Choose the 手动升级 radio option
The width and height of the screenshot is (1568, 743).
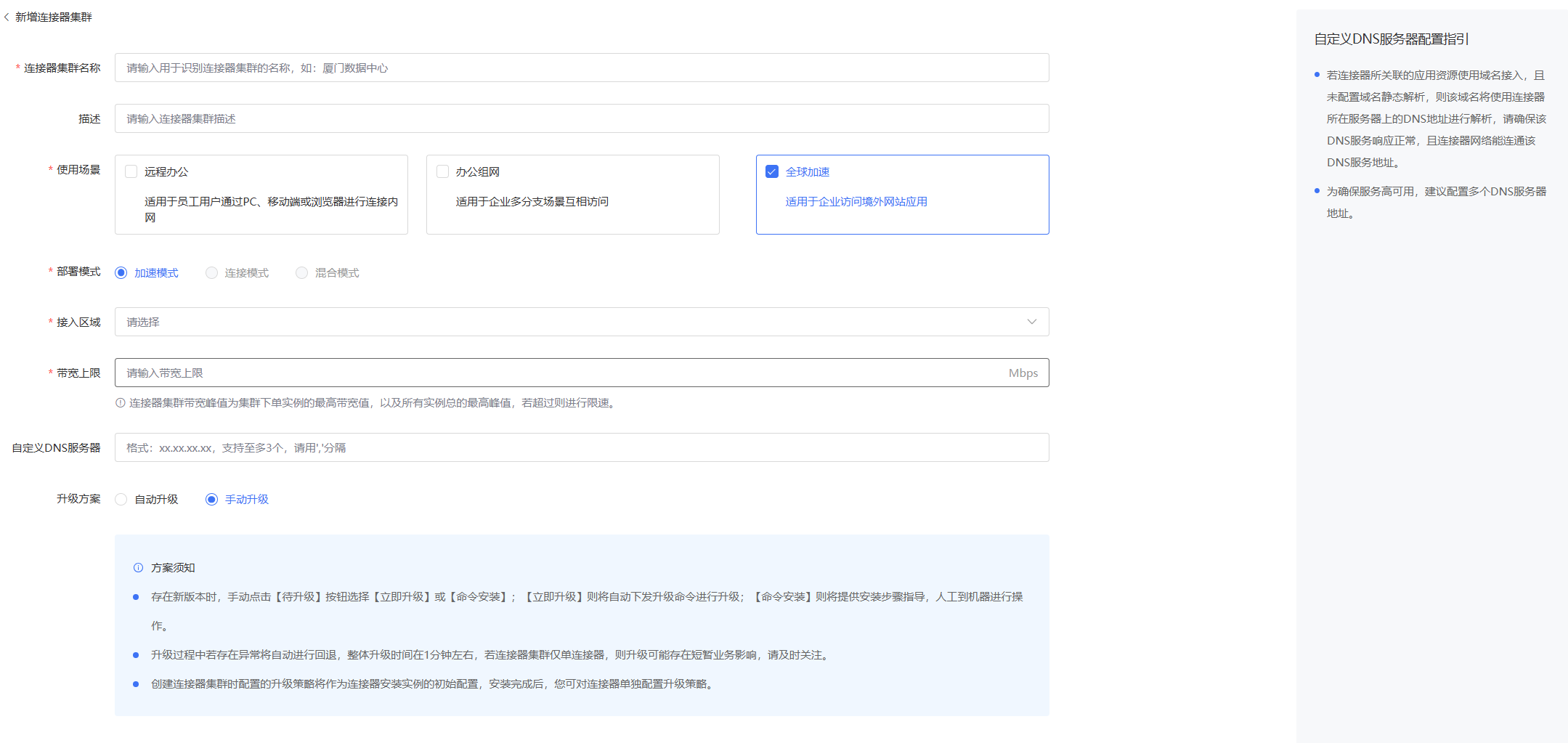[211, 500]
